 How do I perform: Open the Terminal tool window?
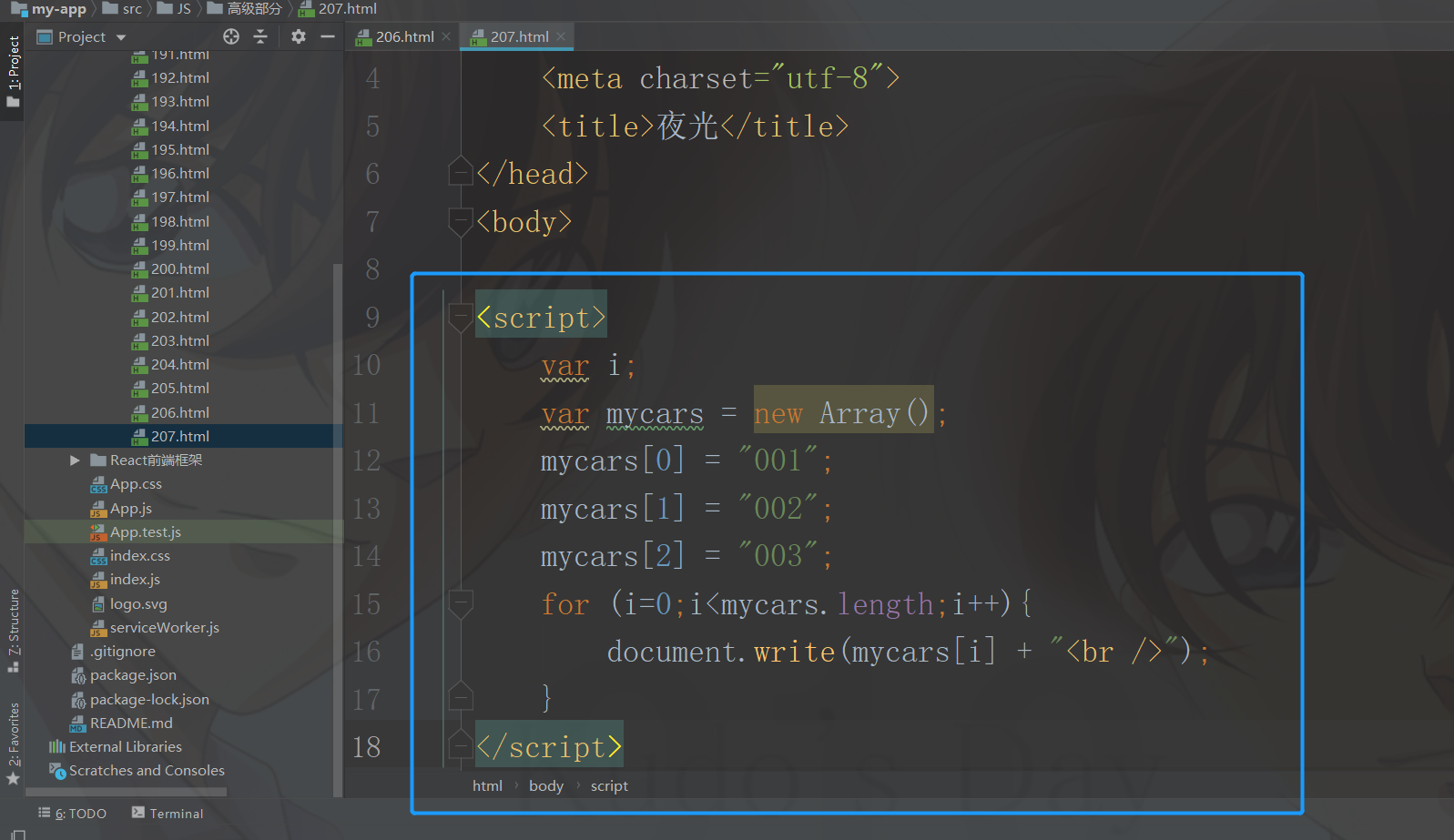tap(168, 814)
